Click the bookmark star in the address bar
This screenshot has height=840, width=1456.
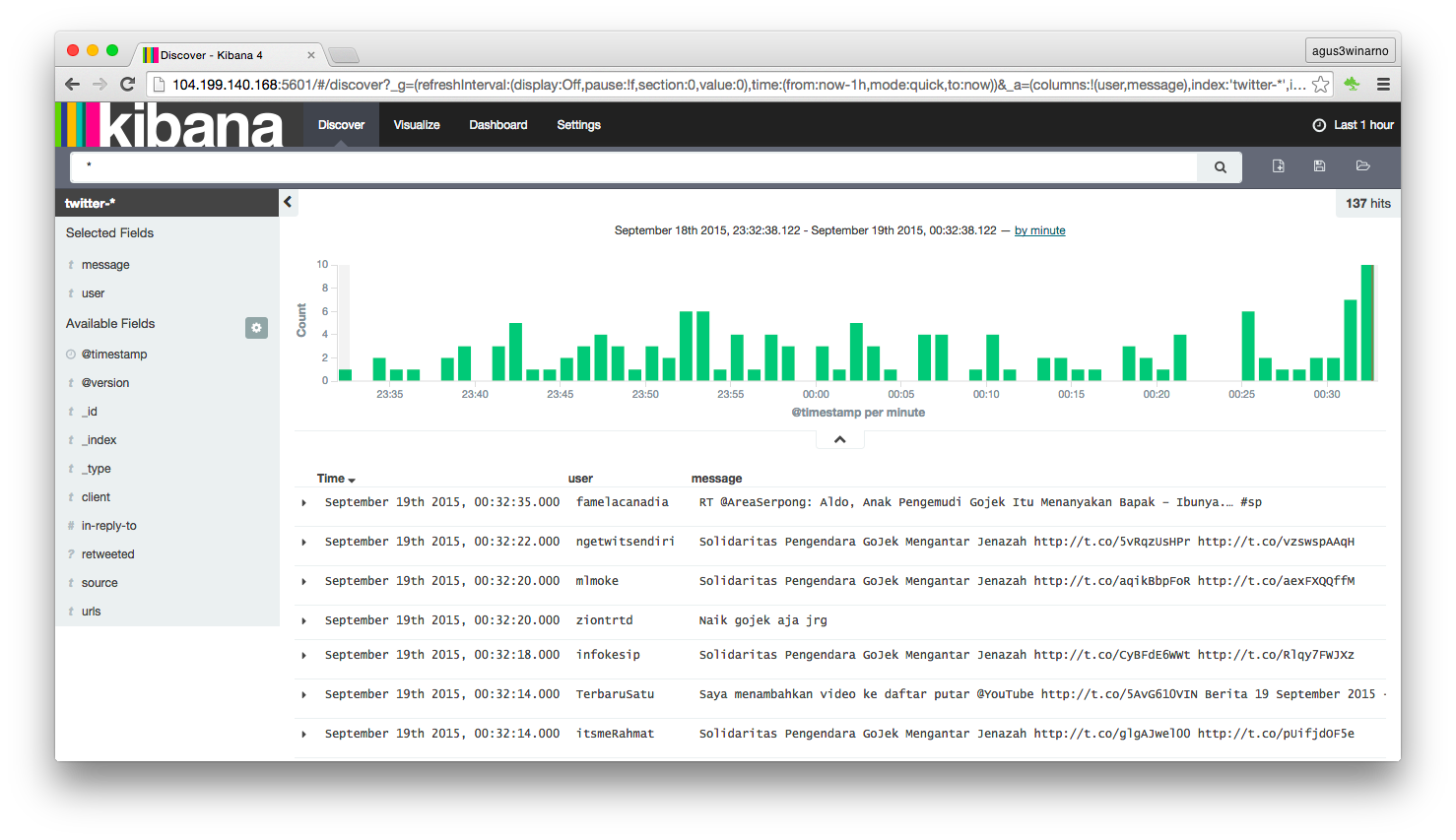coord(1320,85)
